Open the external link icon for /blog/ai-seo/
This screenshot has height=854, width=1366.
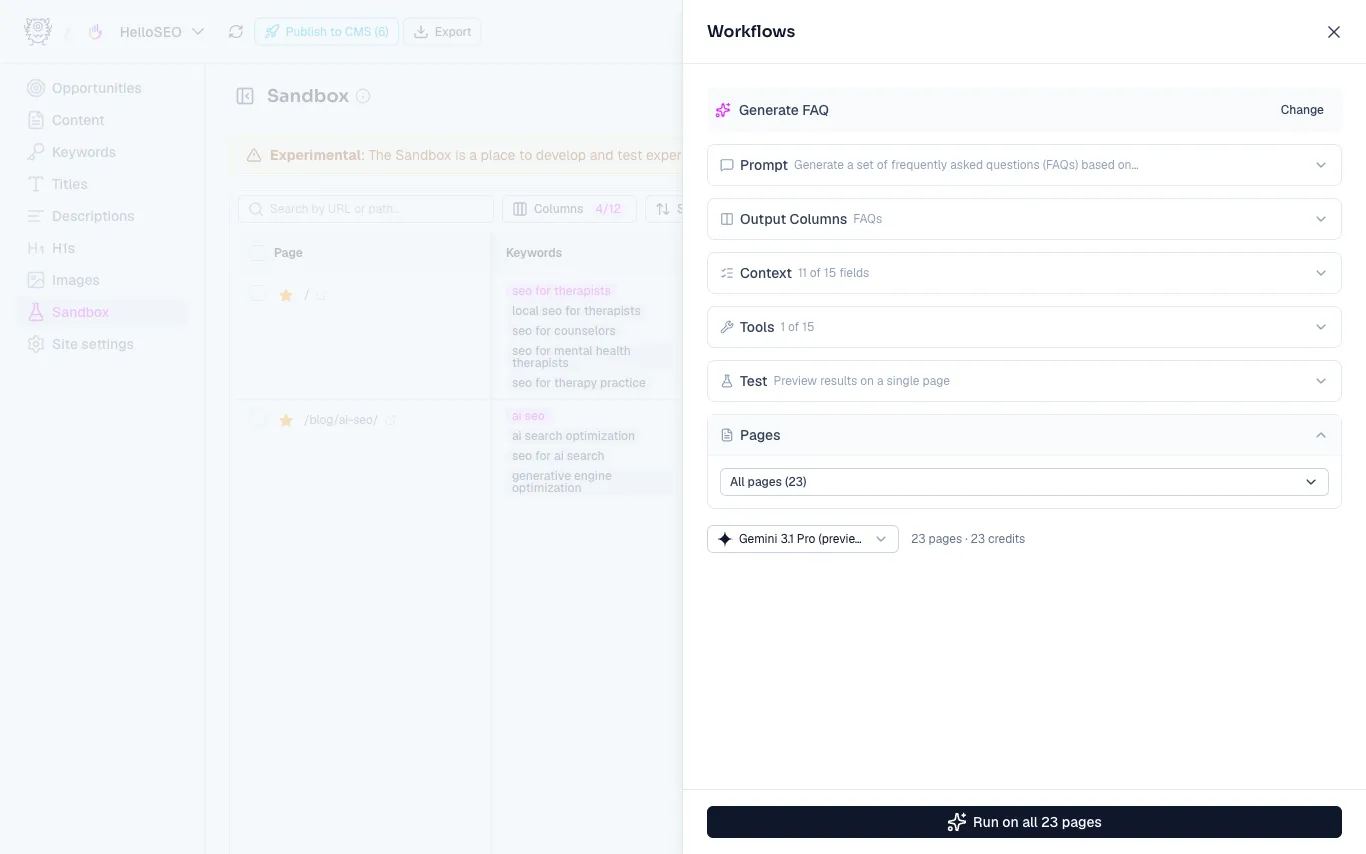[391, 420]
